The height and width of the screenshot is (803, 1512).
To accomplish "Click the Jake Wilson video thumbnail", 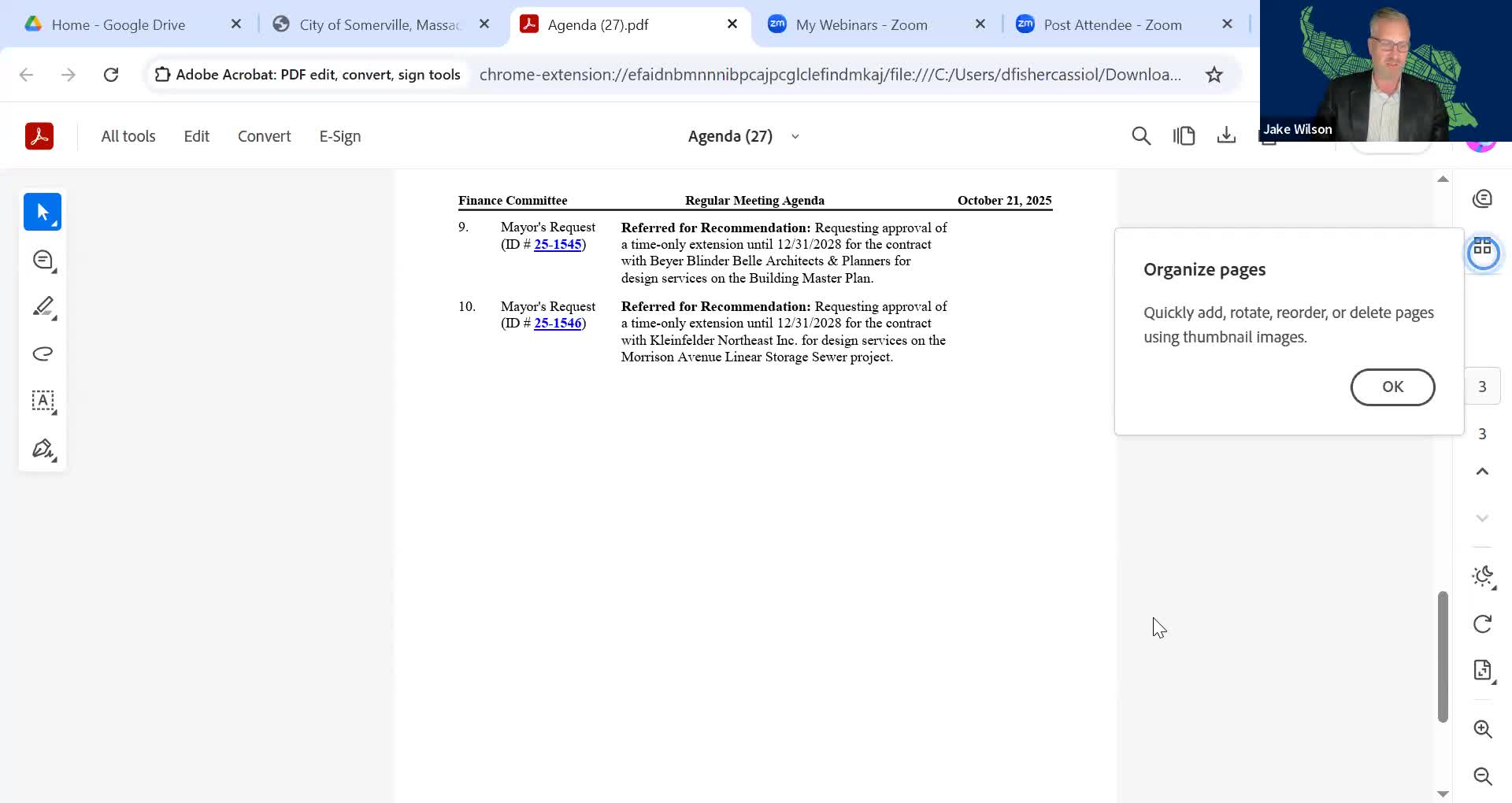I will [x=1386, y=71].
